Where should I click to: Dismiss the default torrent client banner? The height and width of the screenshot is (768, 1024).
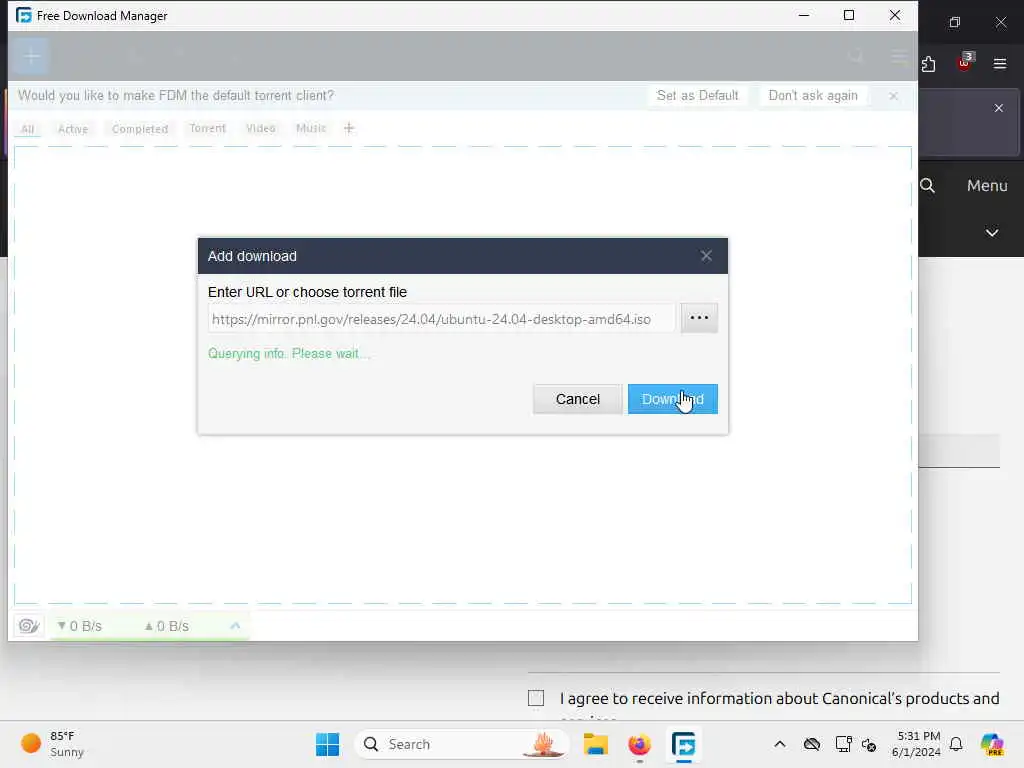click(x=893, y=96)
